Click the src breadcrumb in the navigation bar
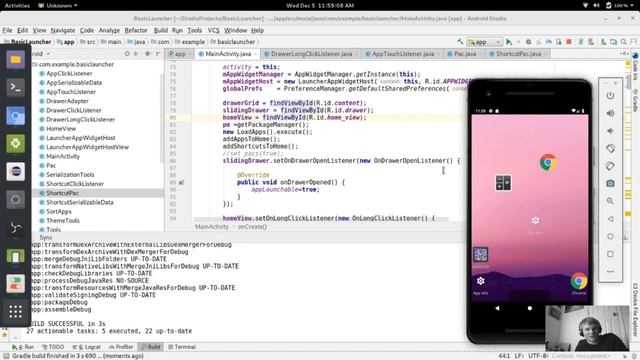 pyautogui.click(x=88, y=42)
